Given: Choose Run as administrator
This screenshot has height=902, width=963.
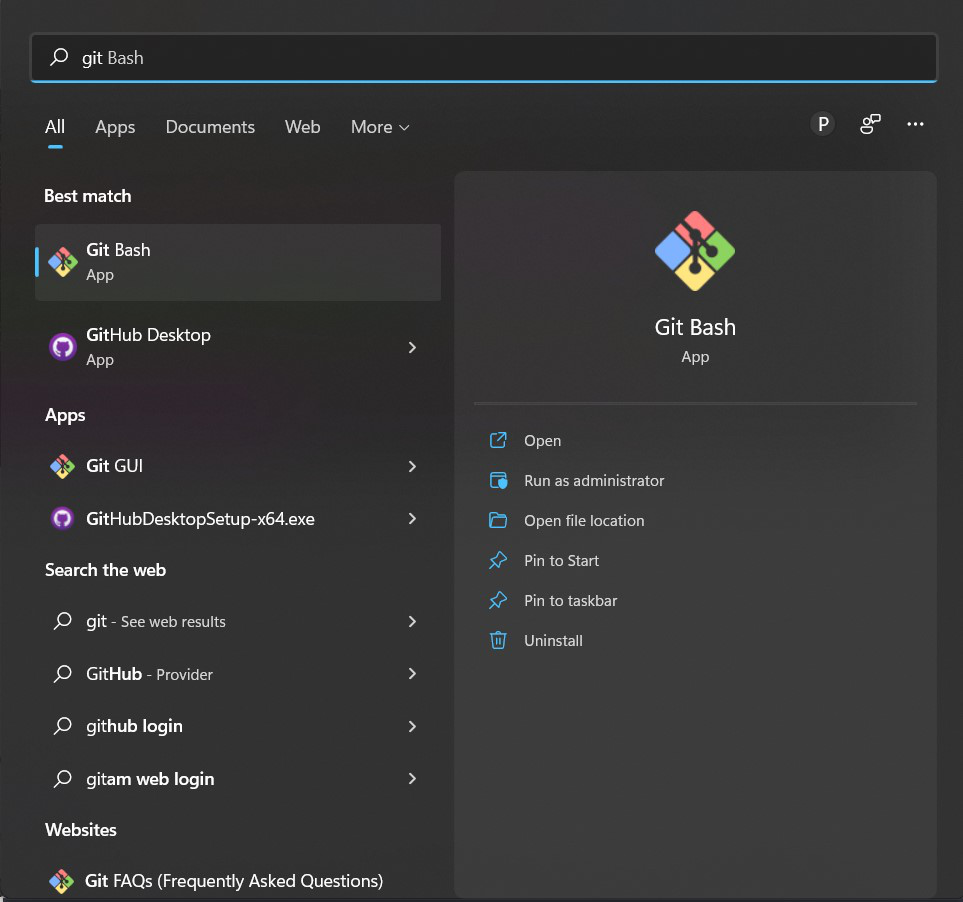Looking at the screenshot, I should point(594,481).
